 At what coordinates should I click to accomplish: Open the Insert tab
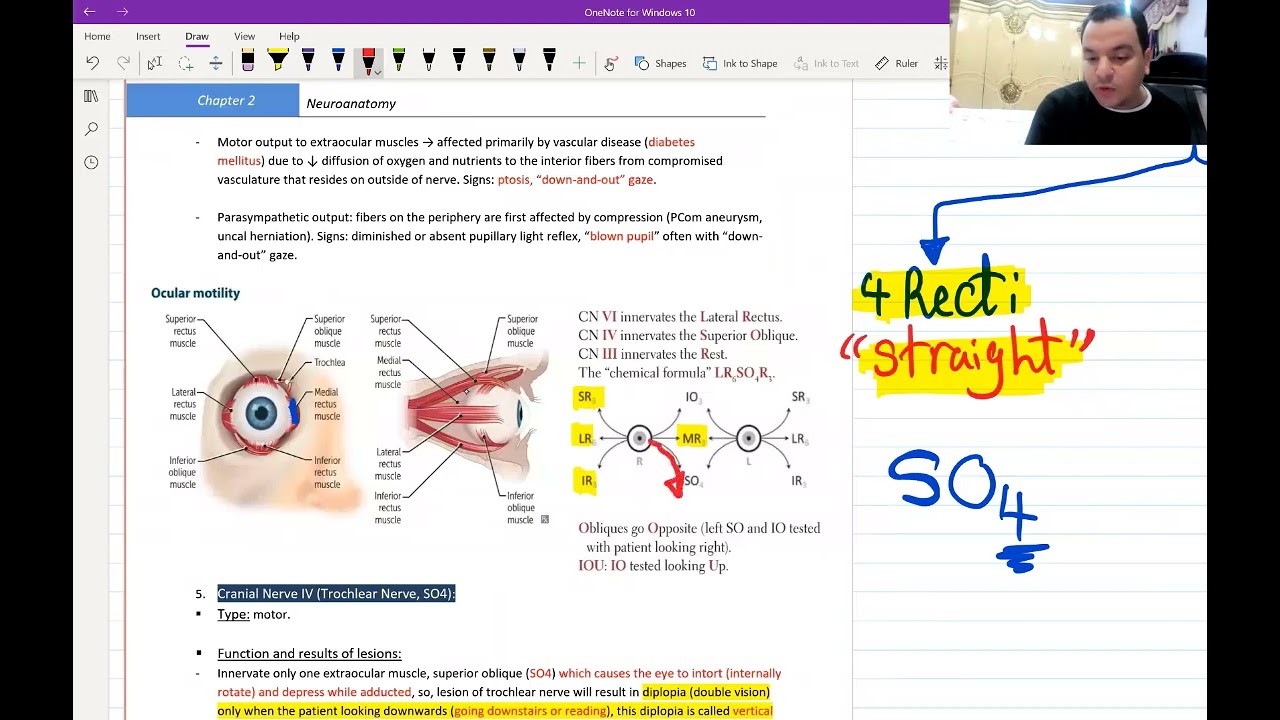[148, 36]
